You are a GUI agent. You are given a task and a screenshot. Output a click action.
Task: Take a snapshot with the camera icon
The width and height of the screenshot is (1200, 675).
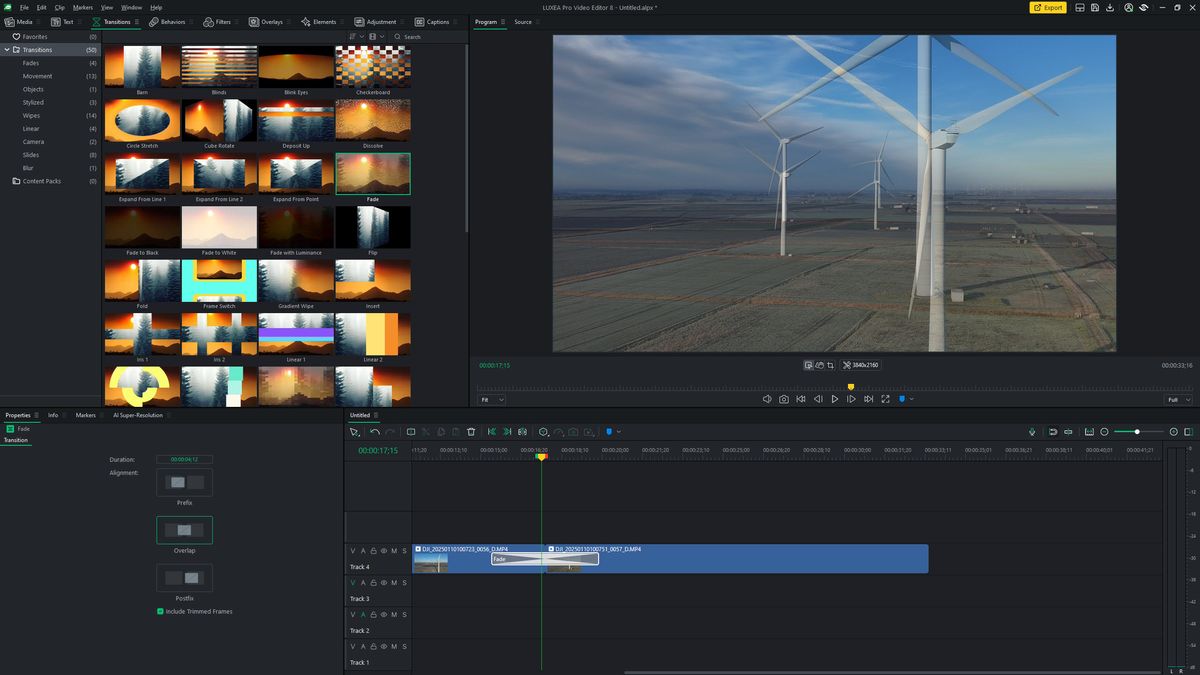click(x=783, y=398)
